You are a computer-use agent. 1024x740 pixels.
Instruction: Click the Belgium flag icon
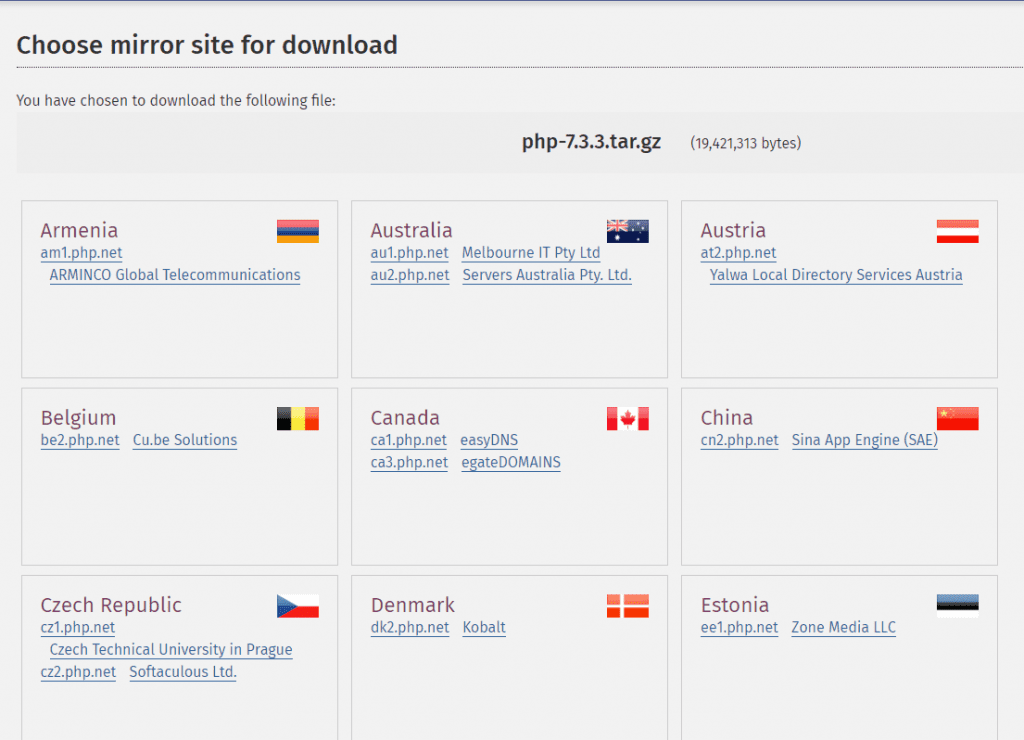tap(298, 419)
